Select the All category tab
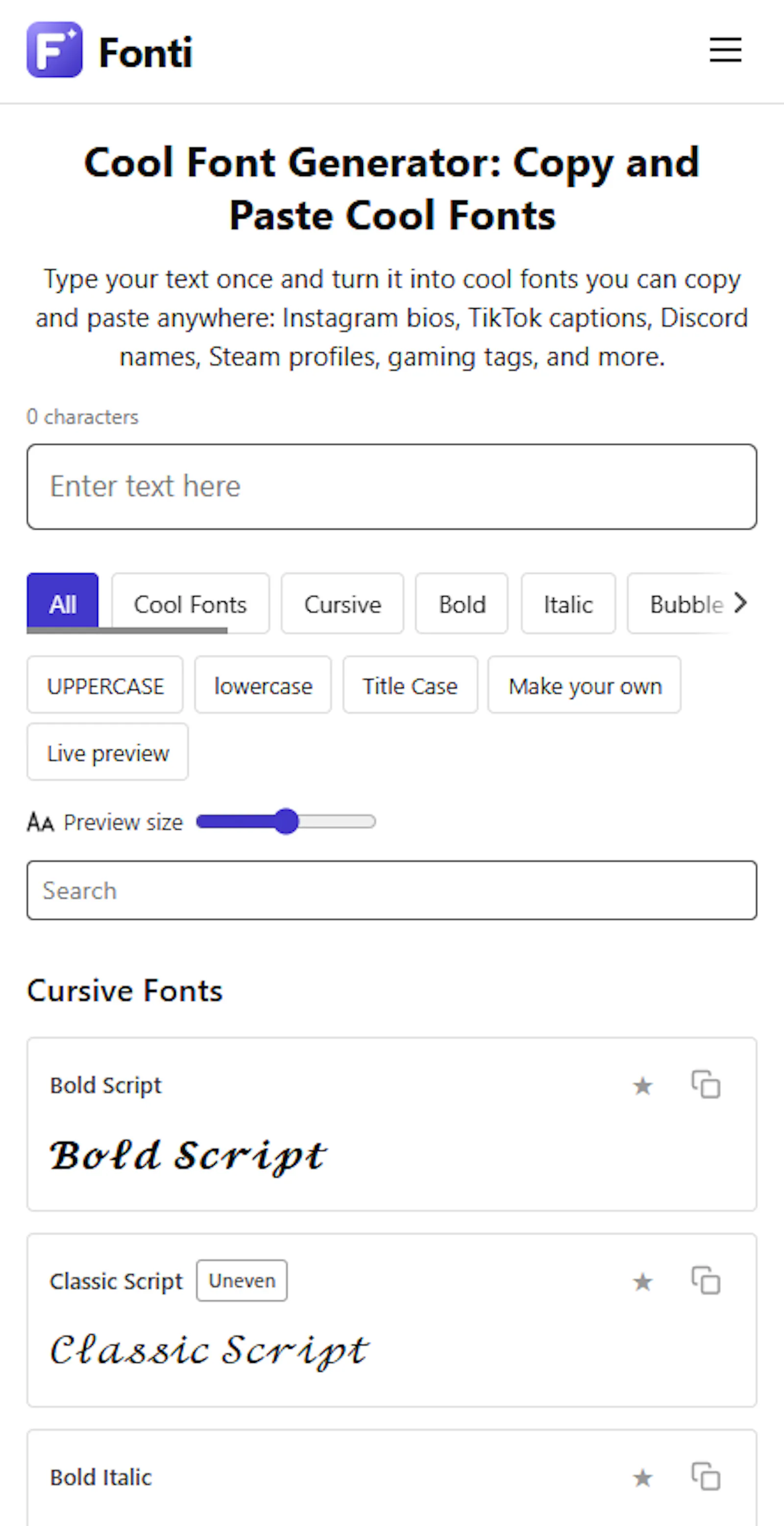Screen dimensions: 784x1526 coord(63,604)
